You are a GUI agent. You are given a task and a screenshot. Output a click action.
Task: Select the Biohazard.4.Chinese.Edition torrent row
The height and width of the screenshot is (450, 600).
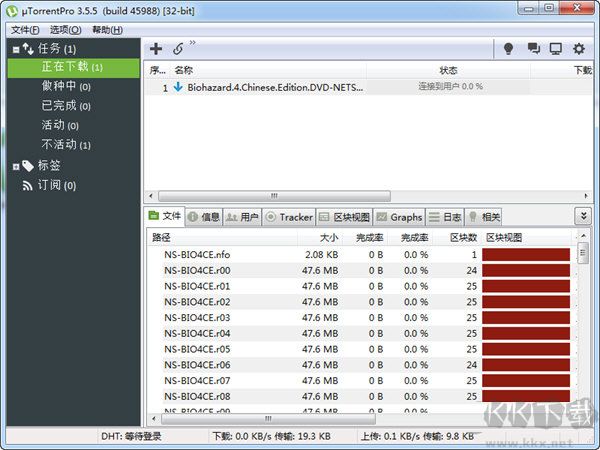coord(367,87)
